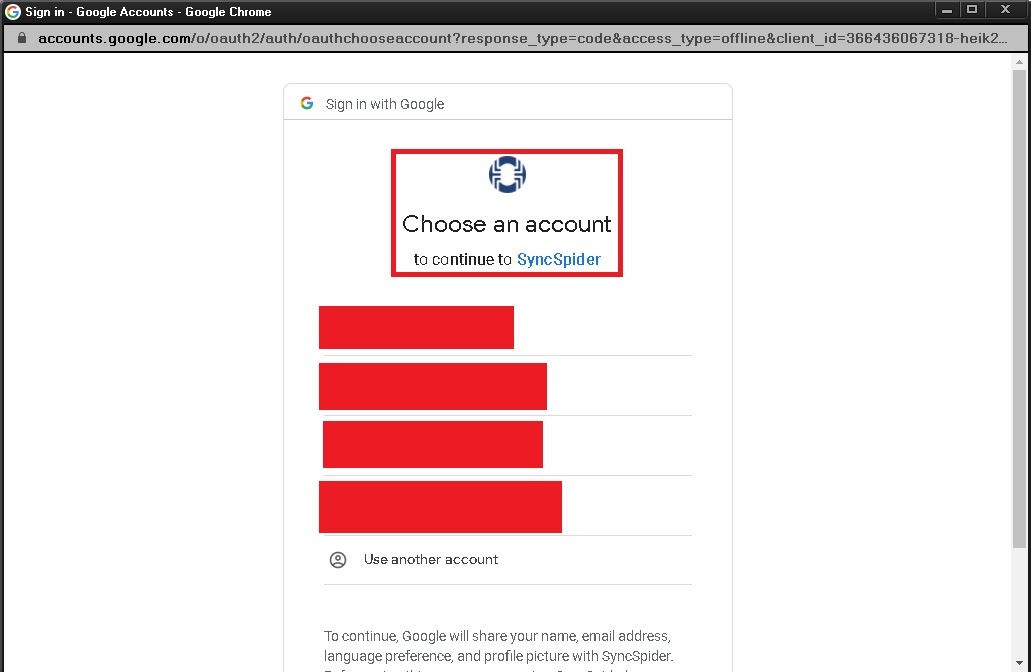Image resolution: width=1031 pixels, height=672 pixels.
Task: Click the Google favicon in the title bar
Action: pos(12,12)
